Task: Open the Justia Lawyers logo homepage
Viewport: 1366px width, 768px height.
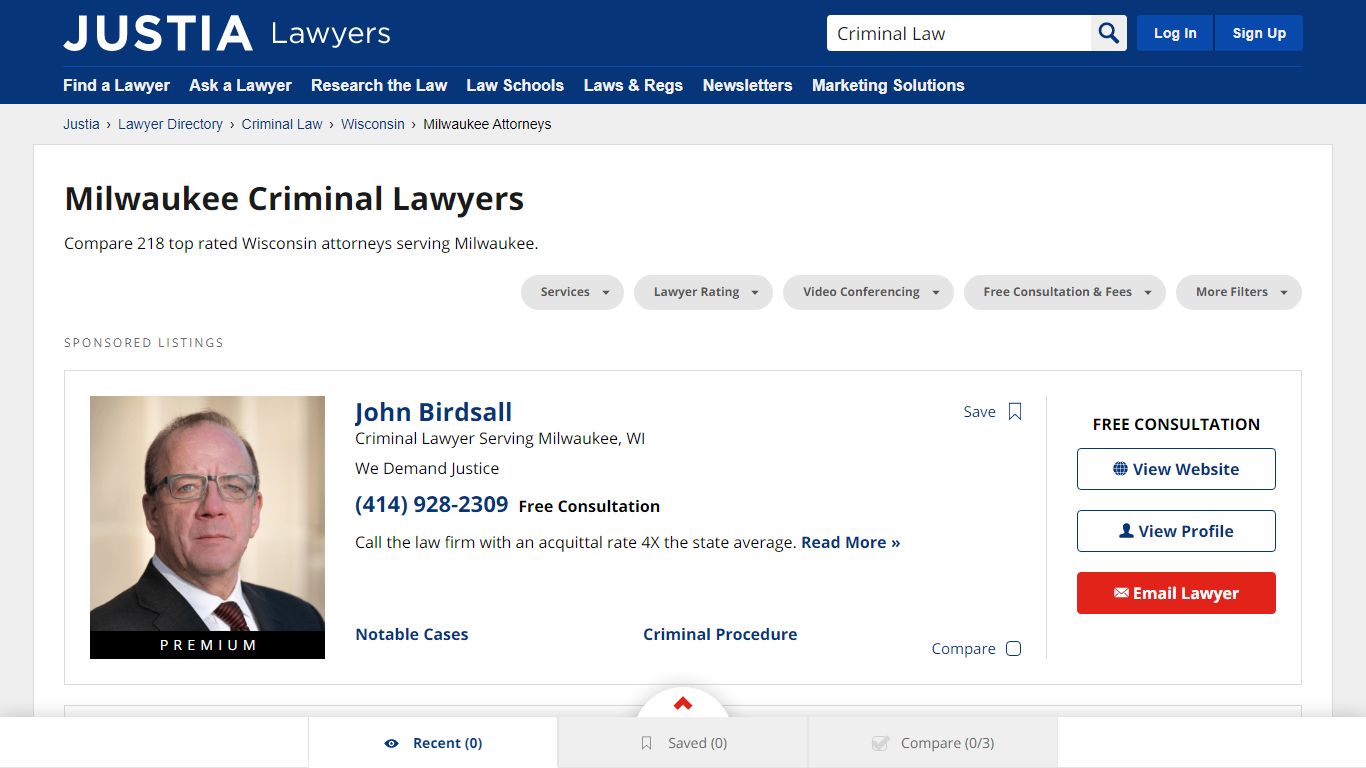Action: pyautogui.click(x=227, y=33)
